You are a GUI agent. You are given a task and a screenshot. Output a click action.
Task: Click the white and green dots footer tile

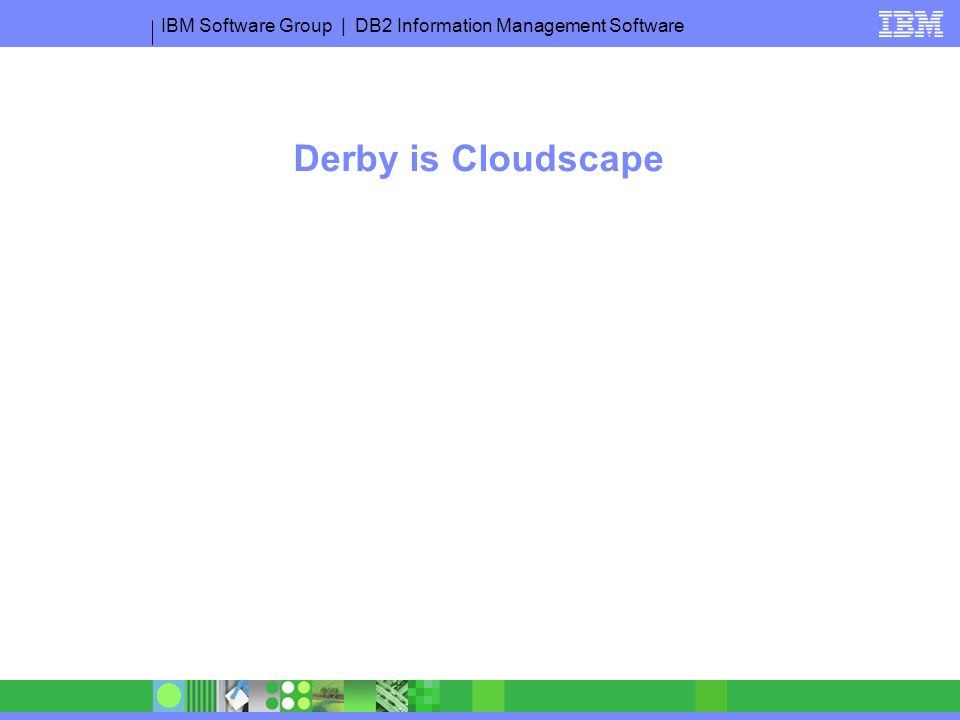click(x=296, y=696)
